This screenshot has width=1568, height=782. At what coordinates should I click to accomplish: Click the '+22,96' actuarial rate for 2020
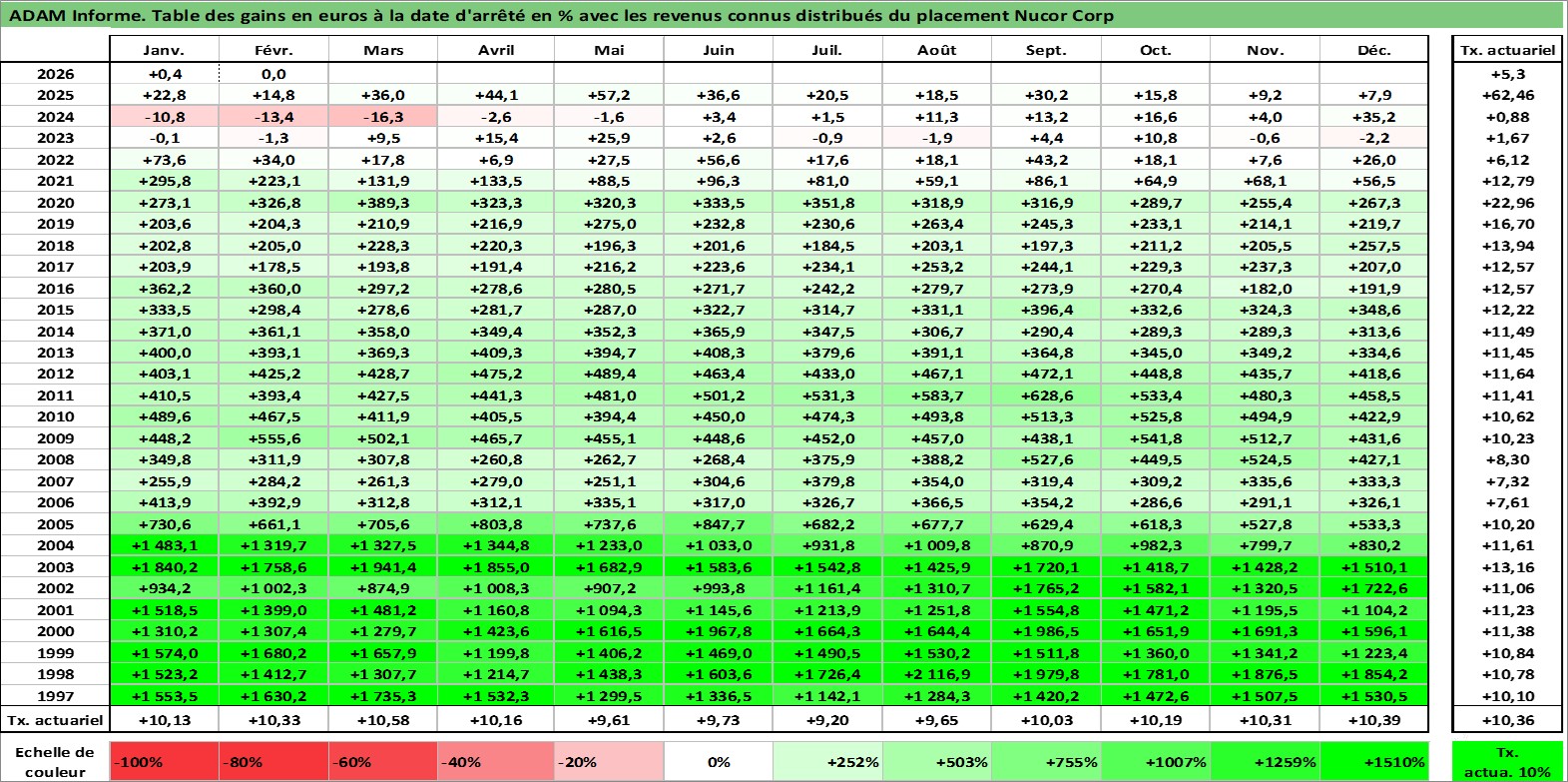pos(1507,203)
